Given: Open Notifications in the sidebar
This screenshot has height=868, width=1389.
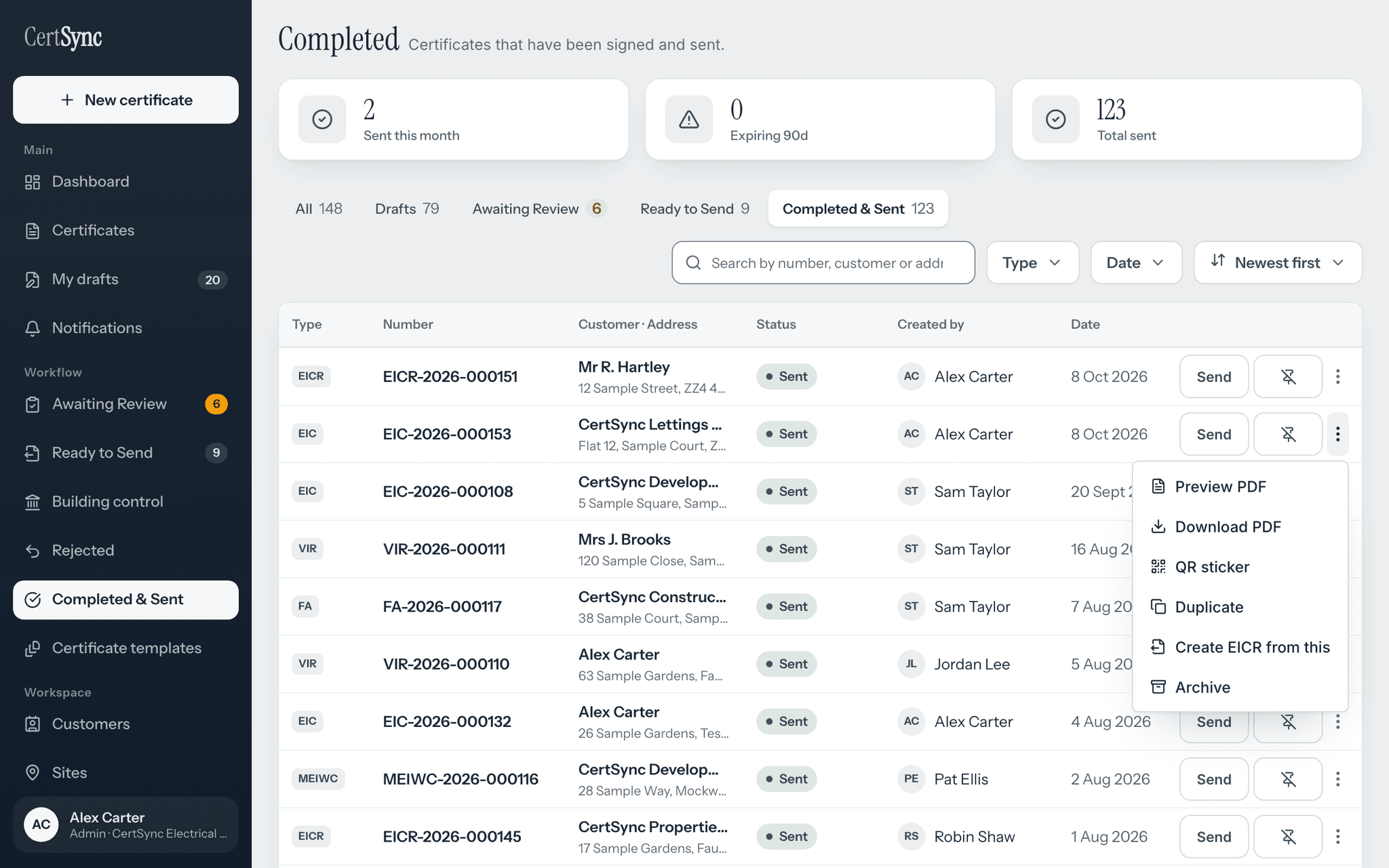Looking at the screenshot, I should click(x=125, y=328).
